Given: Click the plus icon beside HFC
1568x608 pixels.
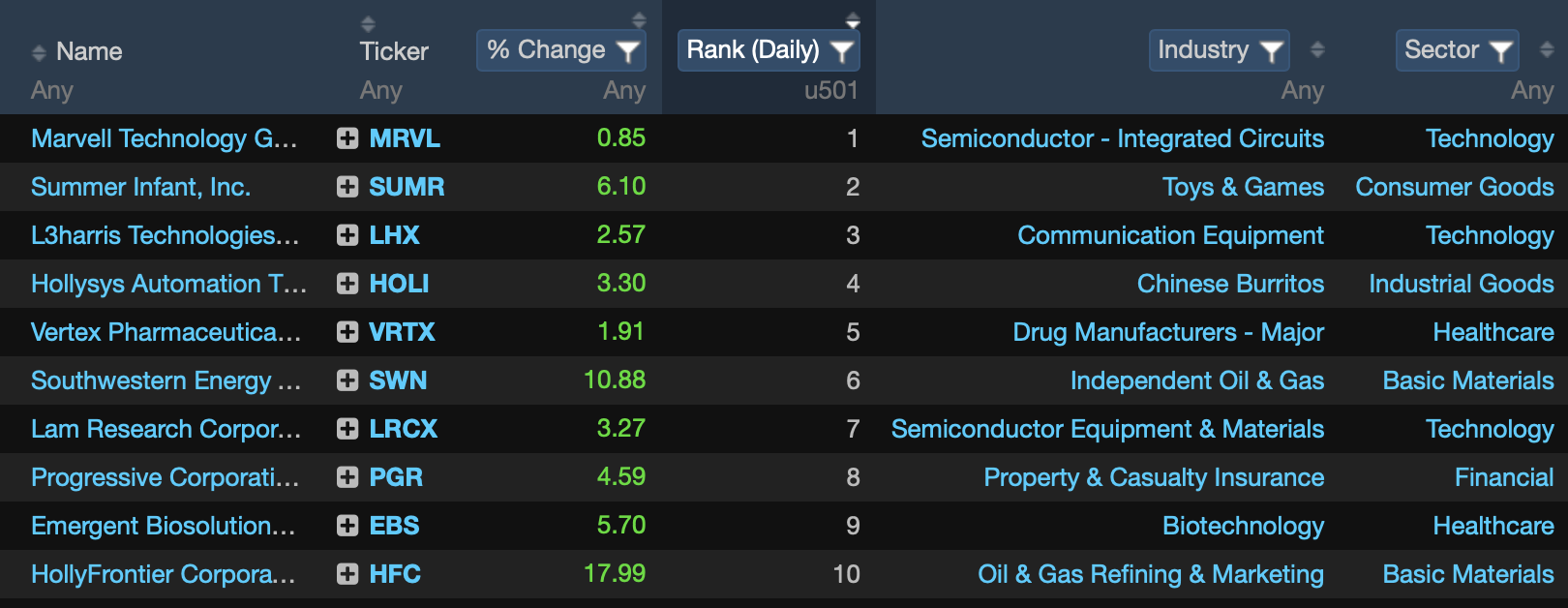Looking at the screenshot, I should pos(347,574).
